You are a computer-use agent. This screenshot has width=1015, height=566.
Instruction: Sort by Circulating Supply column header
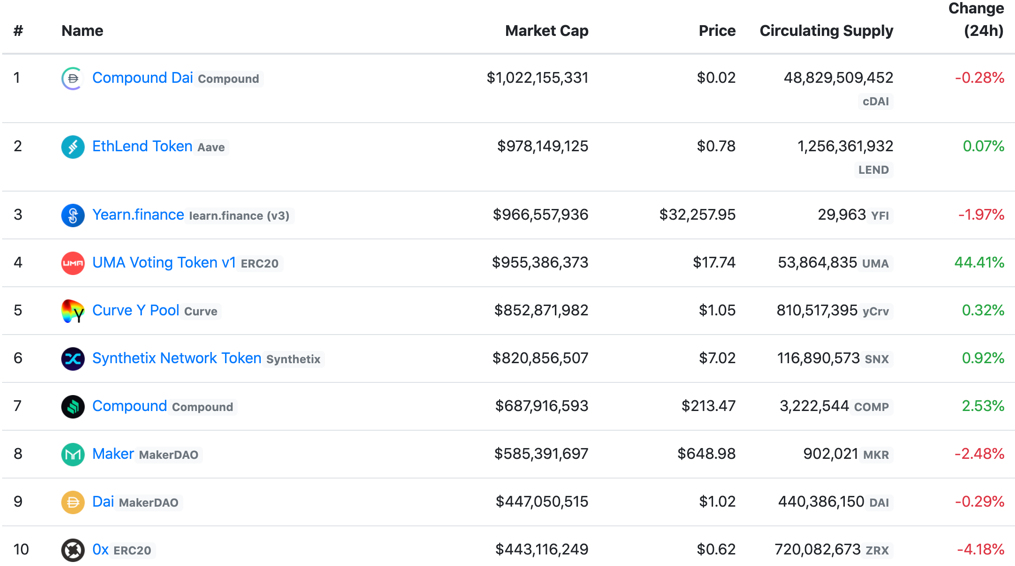826,31
